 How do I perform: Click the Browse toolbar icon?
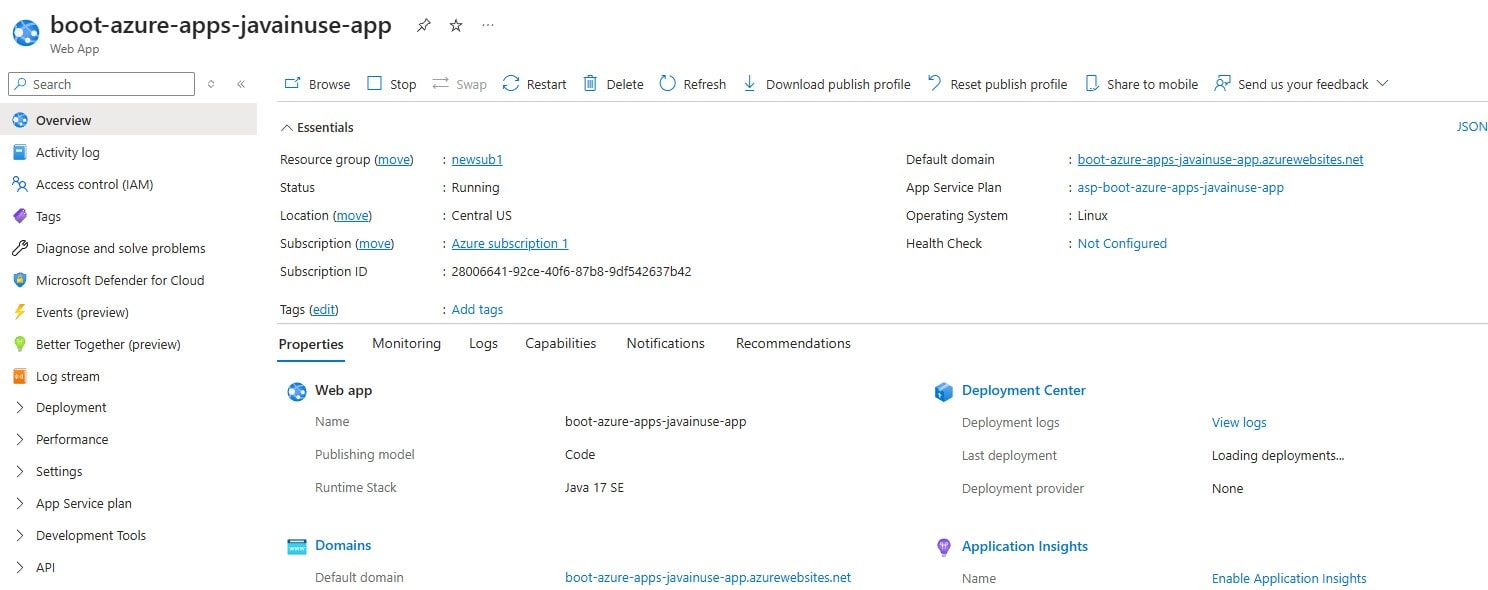point(293,84)
